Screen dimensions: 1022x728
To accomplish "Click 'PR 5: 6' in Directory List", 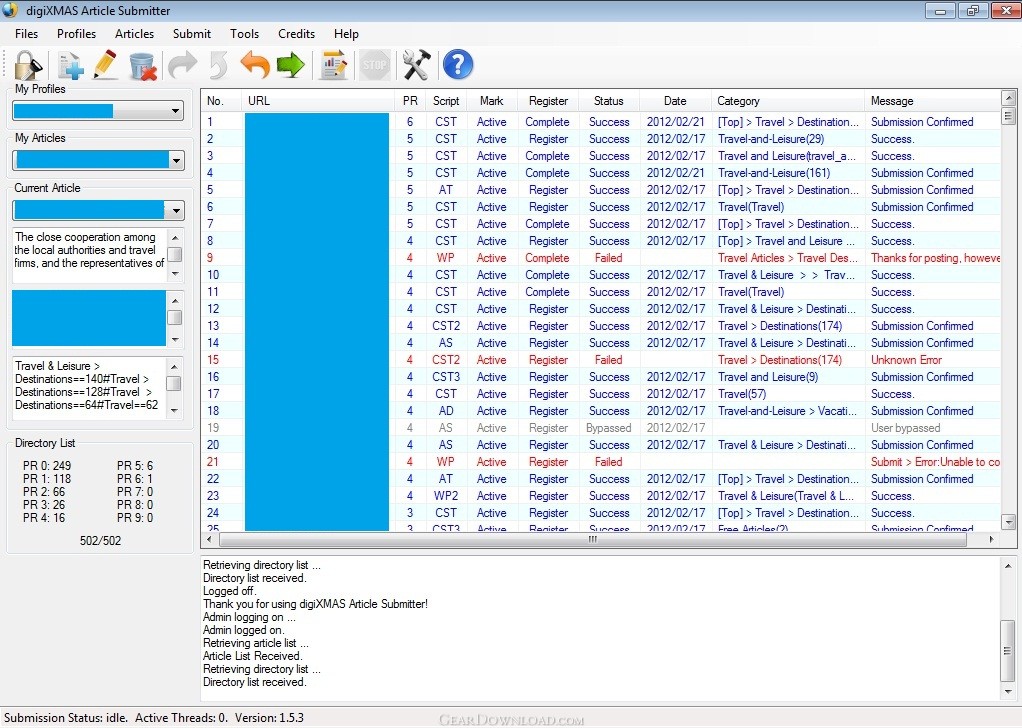I will tap(135, 465).
